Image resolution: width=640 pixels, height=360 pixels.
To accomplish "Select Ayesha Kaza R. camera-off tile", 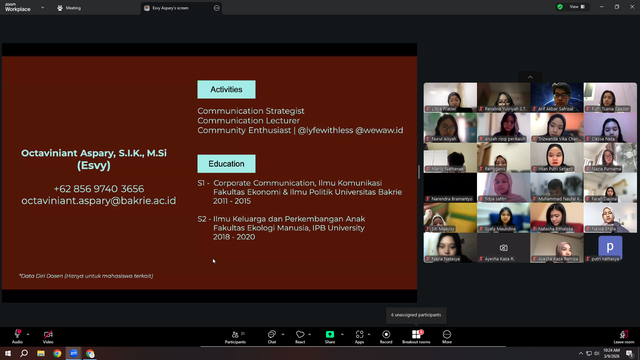I will 504,248.
